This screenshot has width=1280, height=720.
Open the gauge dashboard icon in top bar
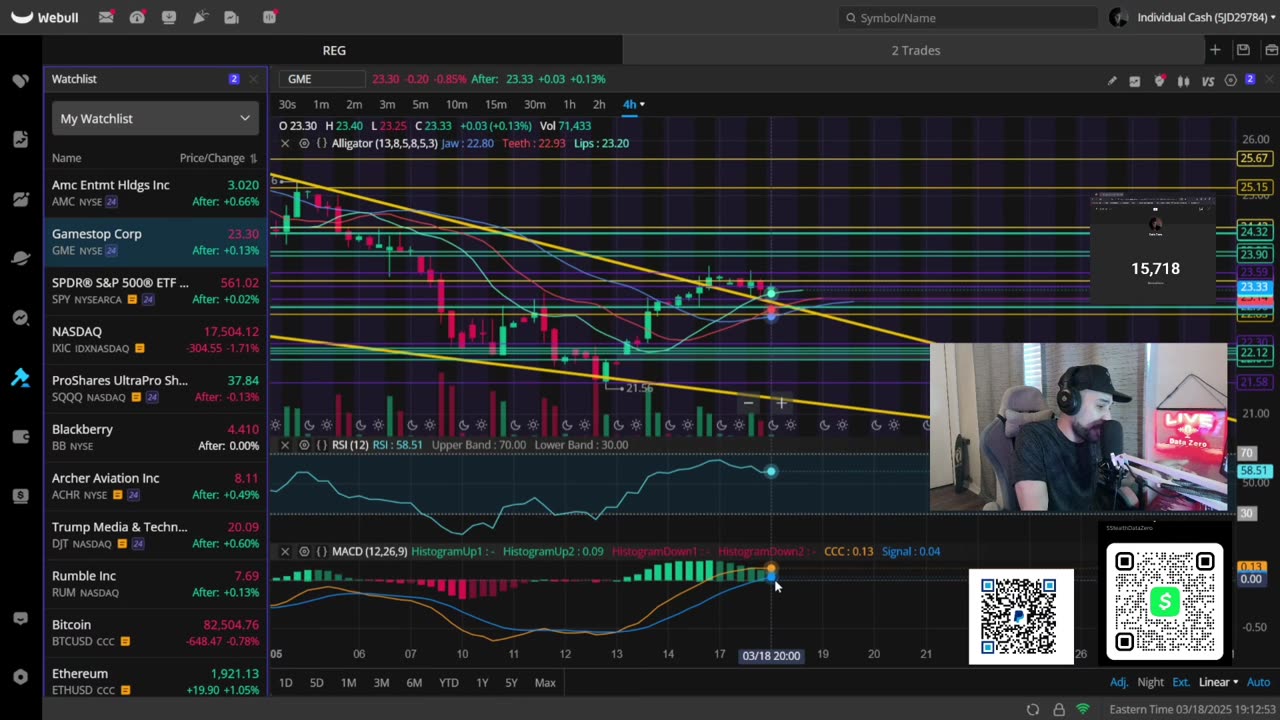point(137,17)
